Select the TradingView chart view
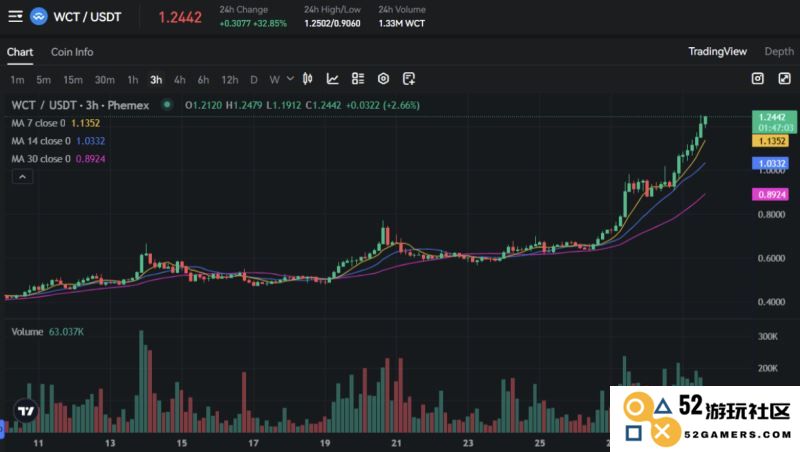 (x=717, y=52)
